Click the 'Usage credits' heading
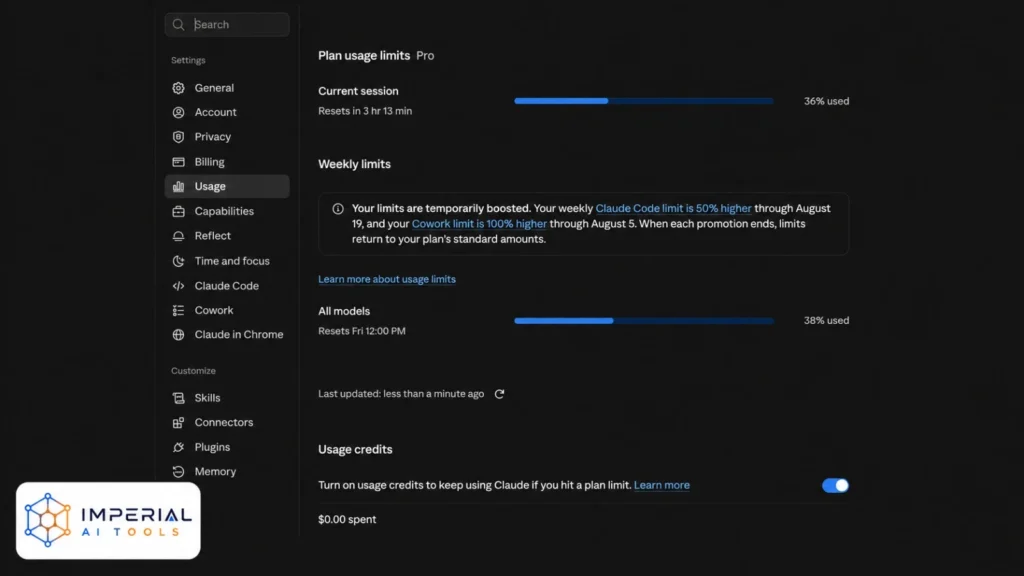Viewport: 1024px width, 576px height. [355, 450]
